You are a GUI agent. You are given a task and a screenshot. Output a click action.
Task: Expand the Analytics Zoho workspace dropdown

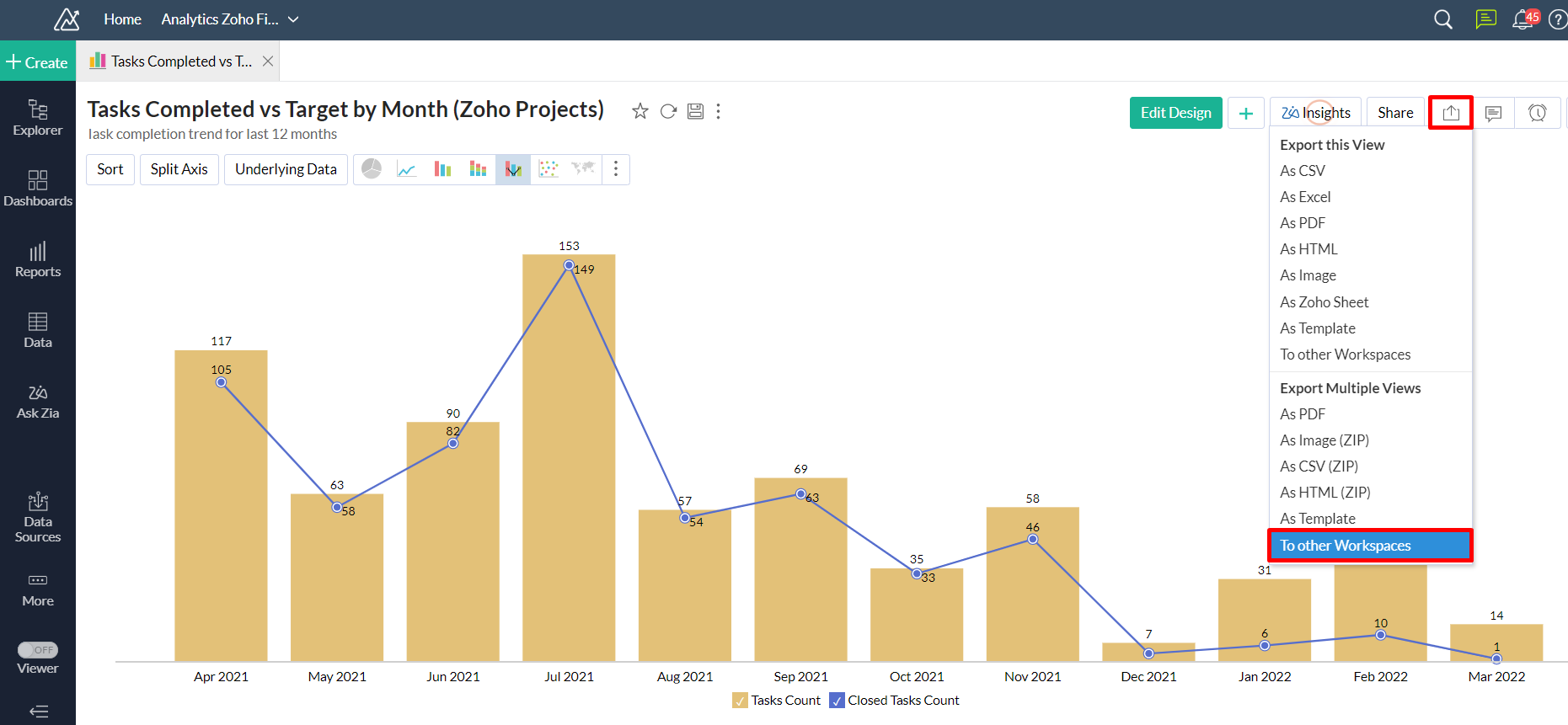293,19
